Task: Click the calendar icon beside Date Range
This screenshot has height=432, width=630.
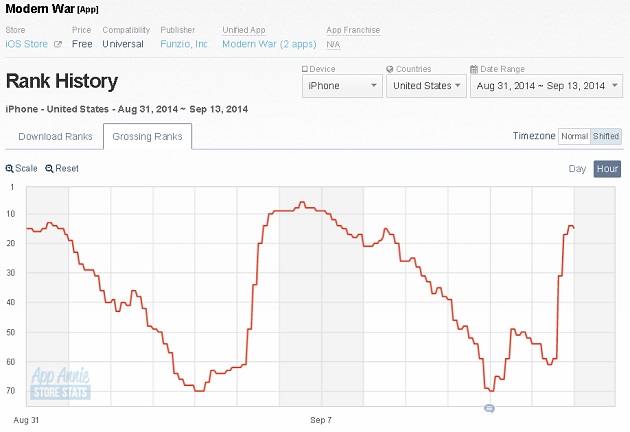Action: pyautogui.click(x=474, y=69)
